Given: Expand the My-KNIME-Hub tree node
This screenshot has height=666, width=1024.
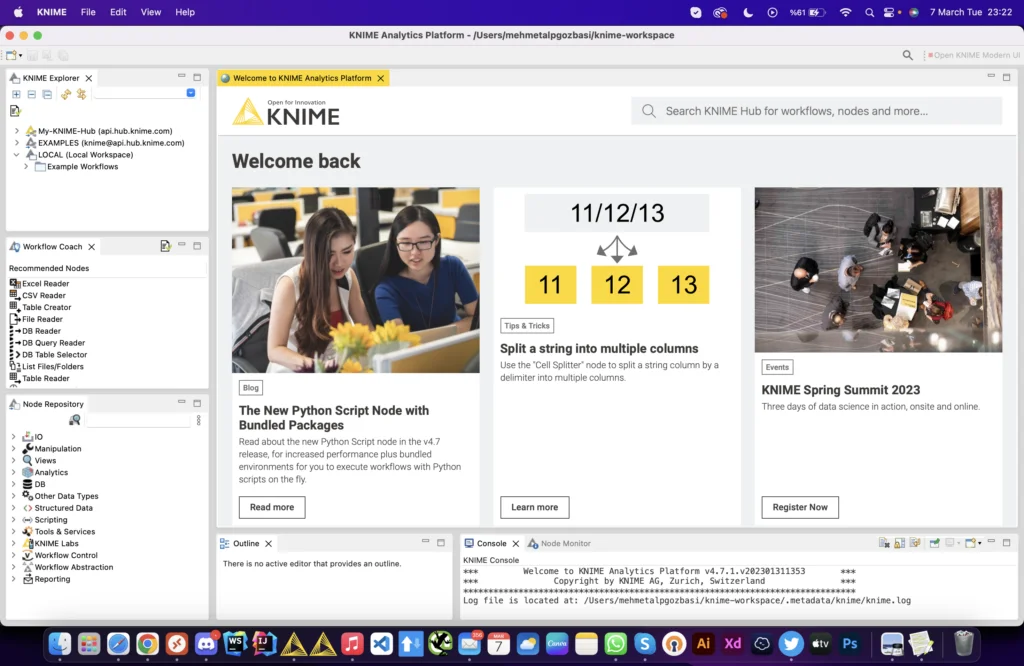Looking at the screenshot, I should click(x=17, y=131).
